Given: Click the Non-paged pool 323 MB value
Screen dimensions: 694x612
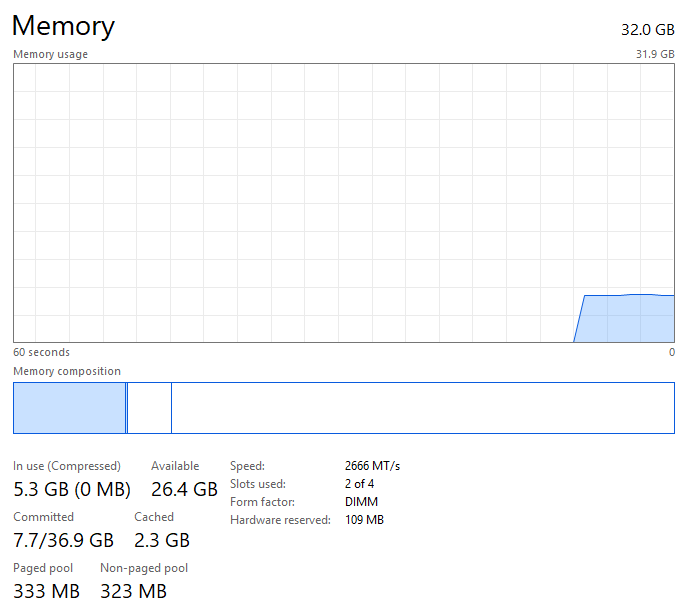Looking at the screenshot, I should tap(133, 591).
